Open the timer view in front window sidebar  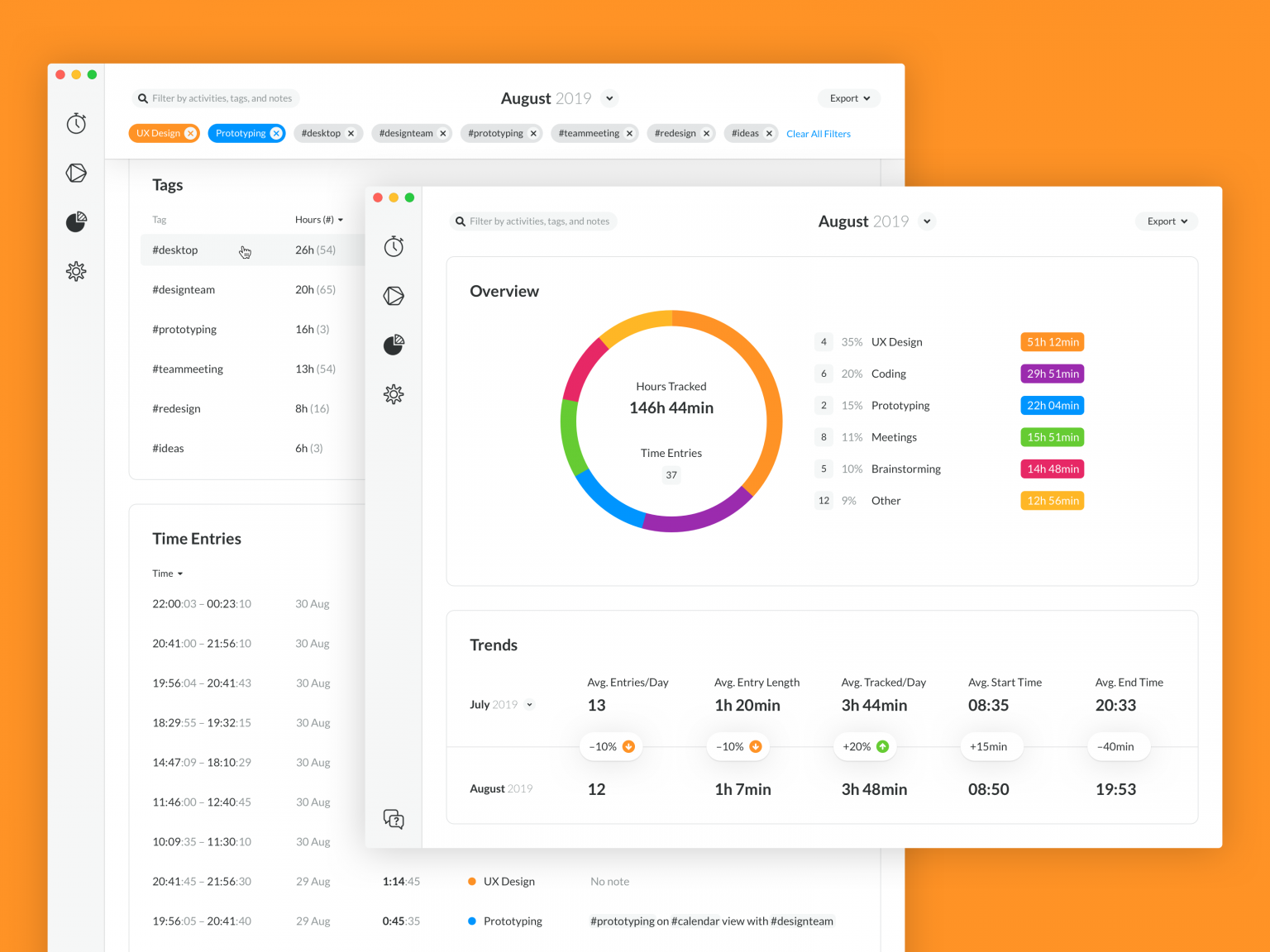click(x=394, y=246)
